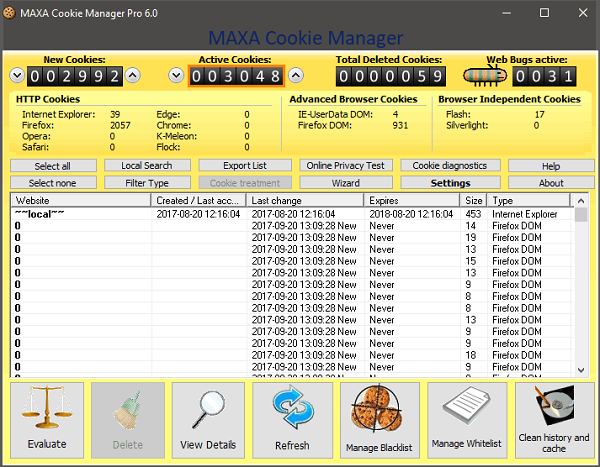Image resolution: width=600 pixels, height=467 pixels.
Task: Sort by Size column header
Action: (x=474, y=200)
